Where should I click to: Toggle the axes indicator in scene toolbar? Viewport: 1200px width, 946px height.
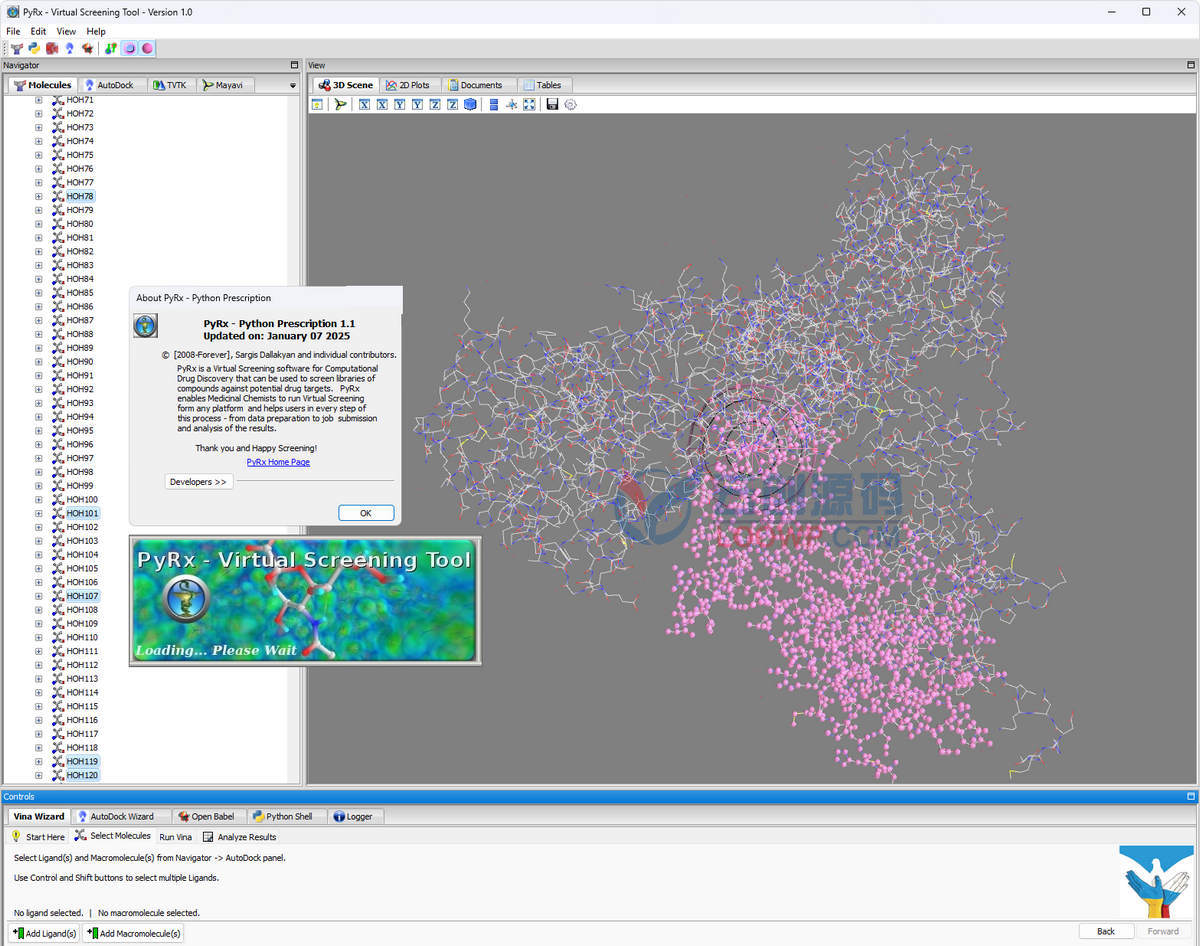coord(511,104)
